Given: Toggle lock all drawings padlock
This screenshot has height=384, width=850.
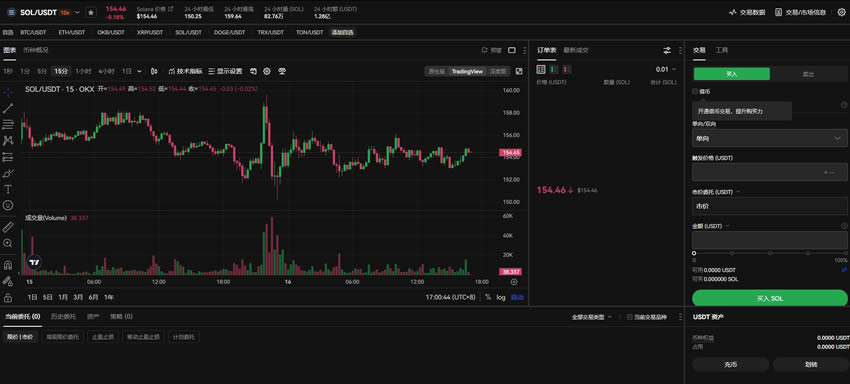Looking at the screenshot, I should [x=8, y=298].
